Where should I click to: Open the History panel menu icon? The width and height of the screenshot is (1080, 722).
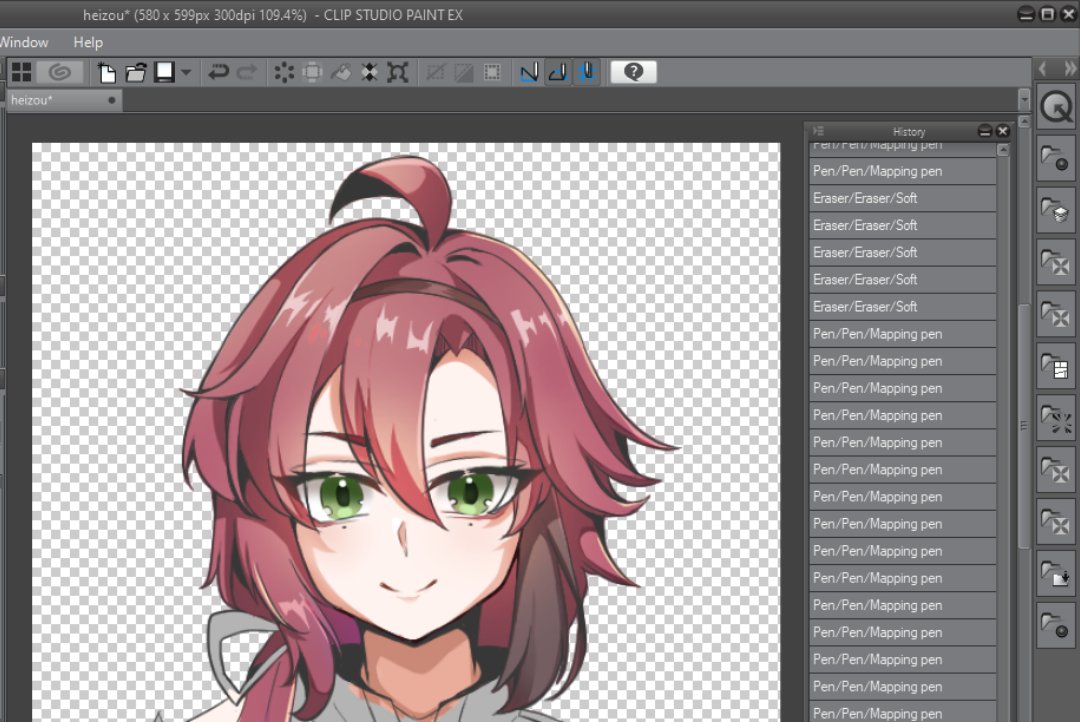(x=818, y=131)
